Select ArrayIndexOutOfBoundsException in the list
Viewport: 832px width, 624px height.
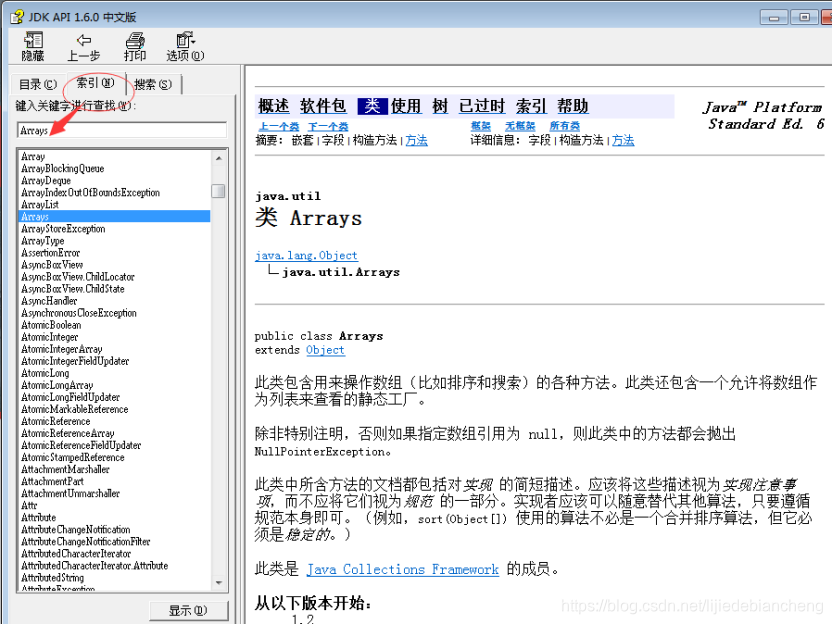click(x=90, y=193)
